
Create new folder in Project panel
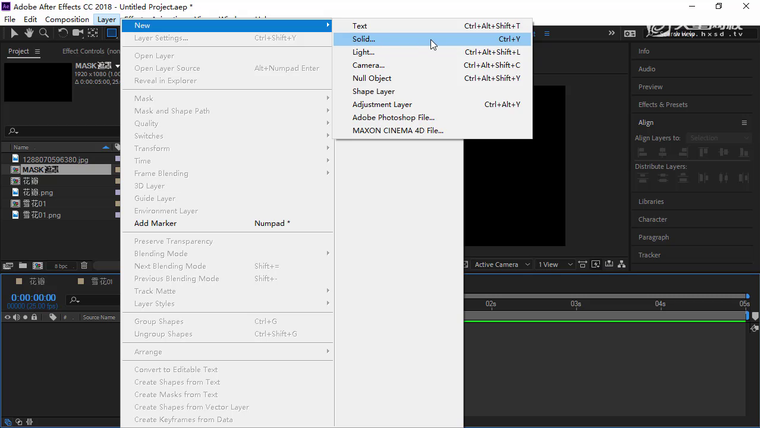(22, 266)
